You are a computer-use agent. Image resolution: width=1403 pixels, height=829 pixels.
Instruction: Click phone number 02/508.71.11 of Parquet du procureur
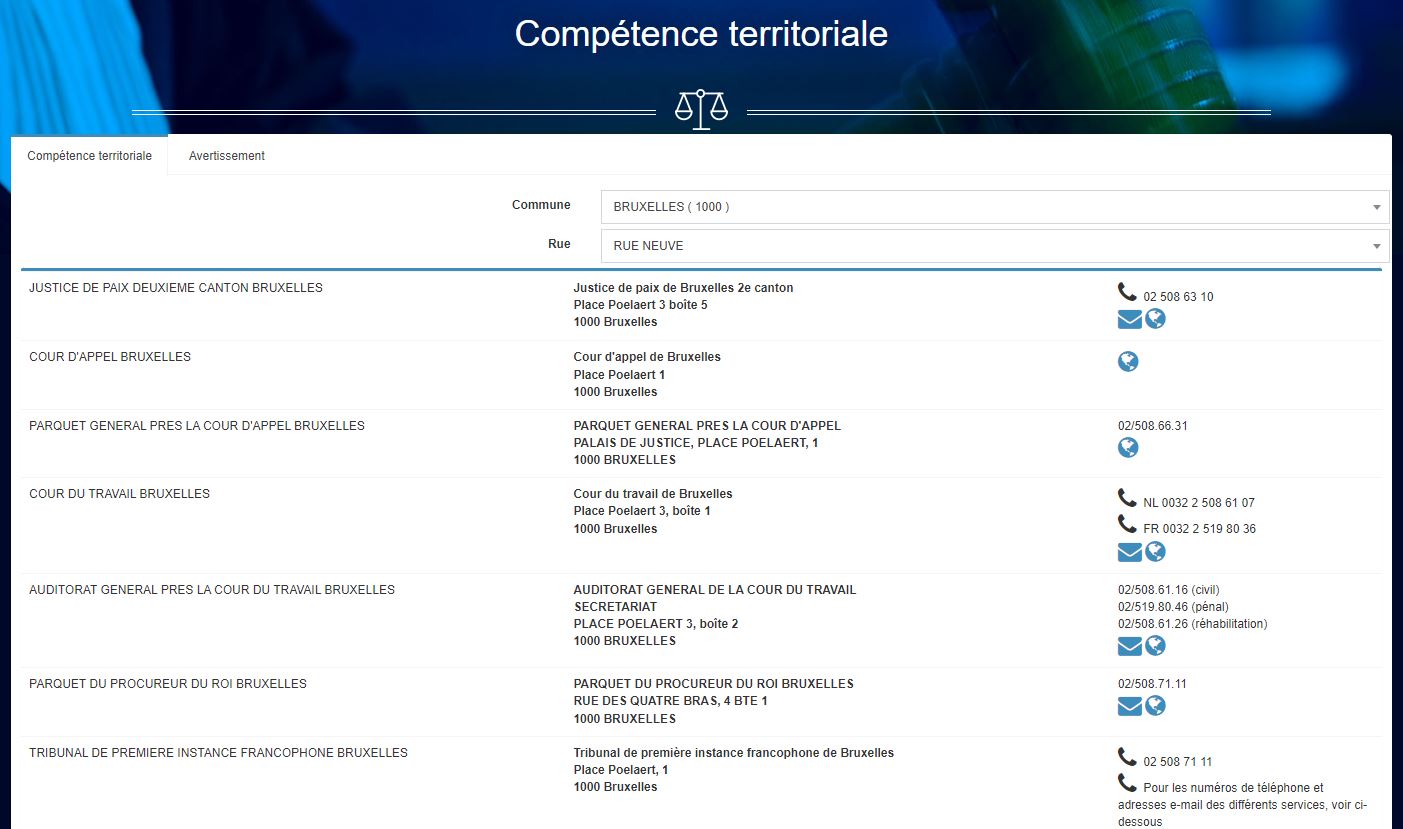click(1153, 684)
